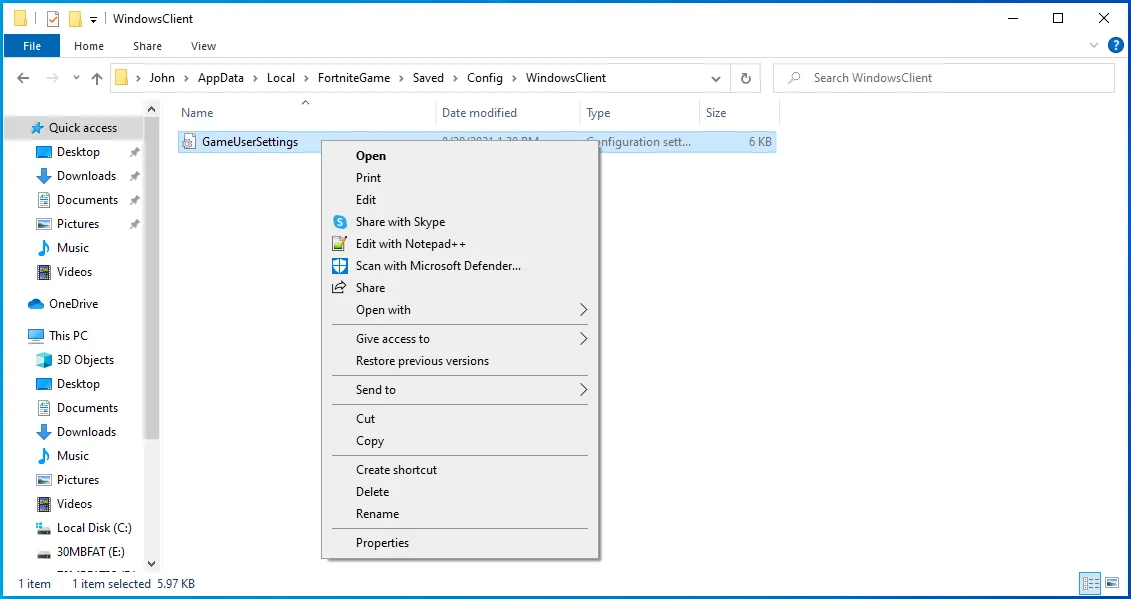Click the OneDrive cloud icon
This screenshot has width=1131, height=599.
click(36, 304)
